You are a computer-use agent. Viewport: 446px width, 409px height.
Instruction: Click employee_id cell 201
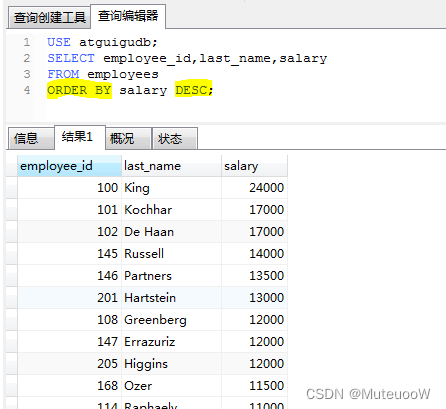click(69, 298)
